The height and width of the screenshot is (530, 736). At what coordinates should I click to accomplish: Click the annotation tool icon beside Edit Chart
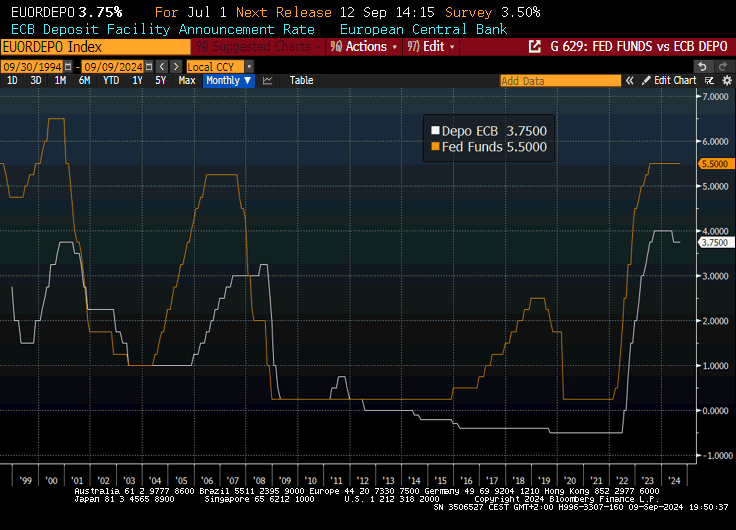click(709, 81)
